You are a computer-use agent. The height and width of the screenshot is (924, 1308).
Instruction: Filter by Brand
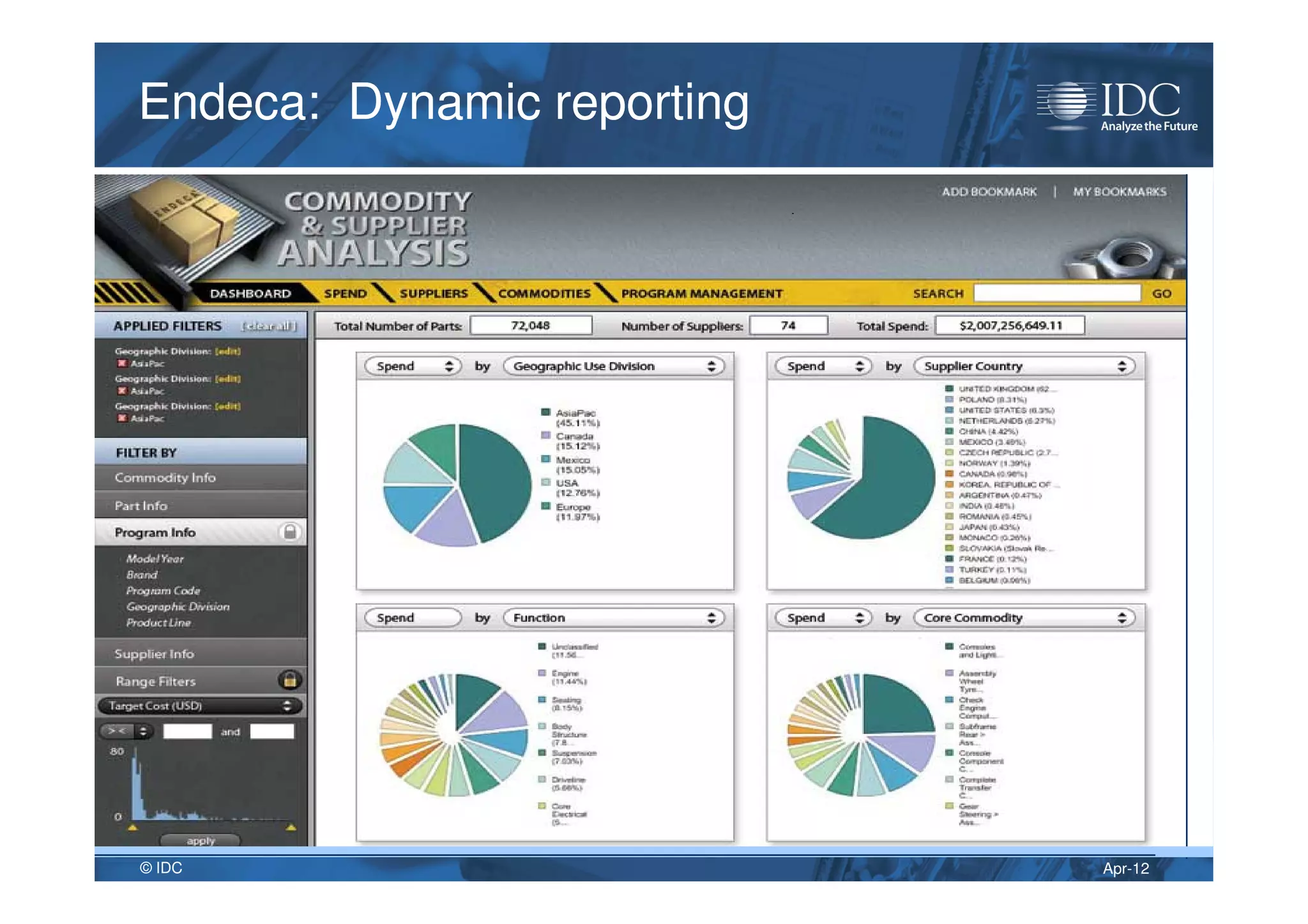coord(142,574)
